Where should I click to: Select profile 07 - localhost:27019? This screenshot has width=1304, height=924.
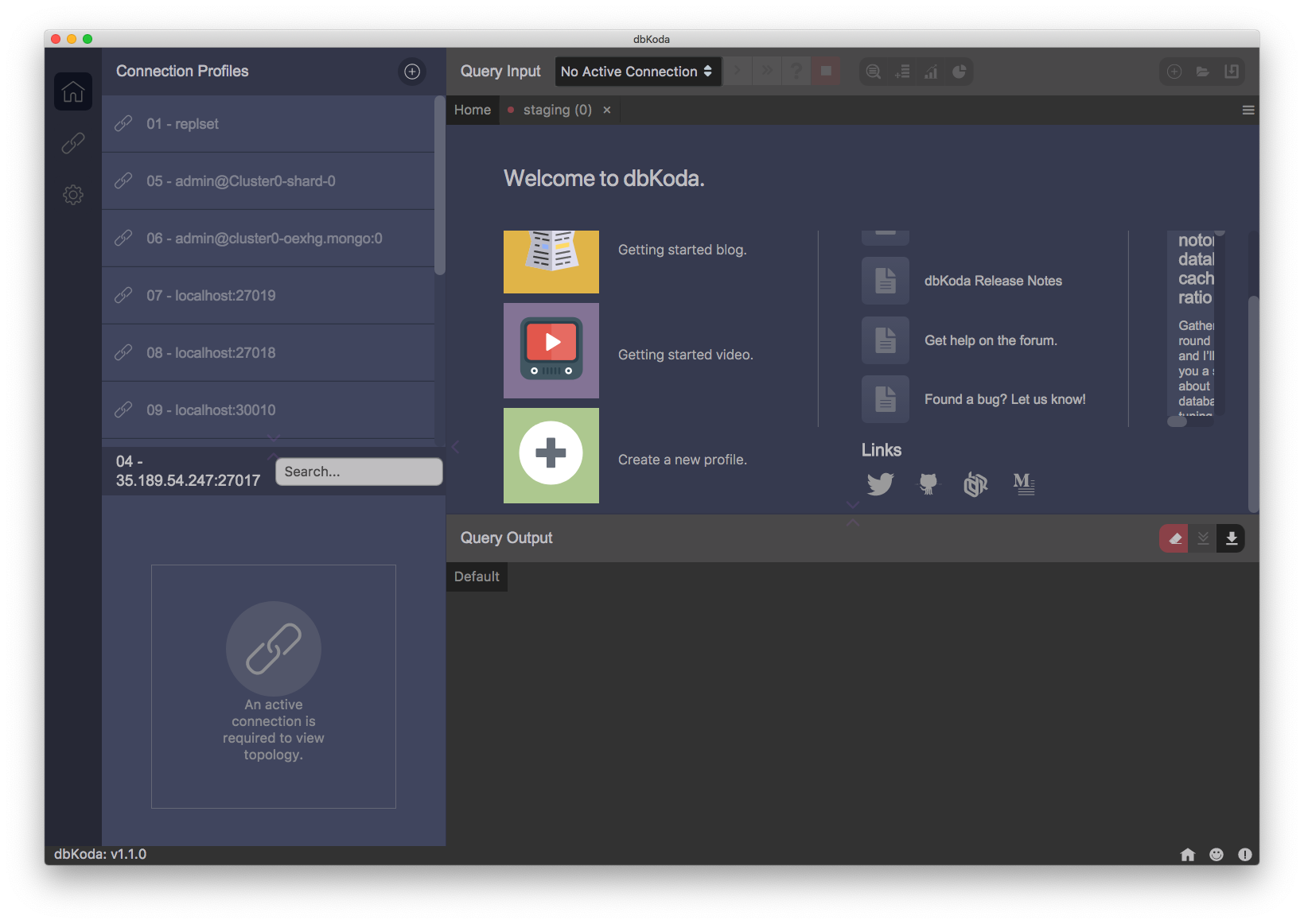click(x=268, y=296)
